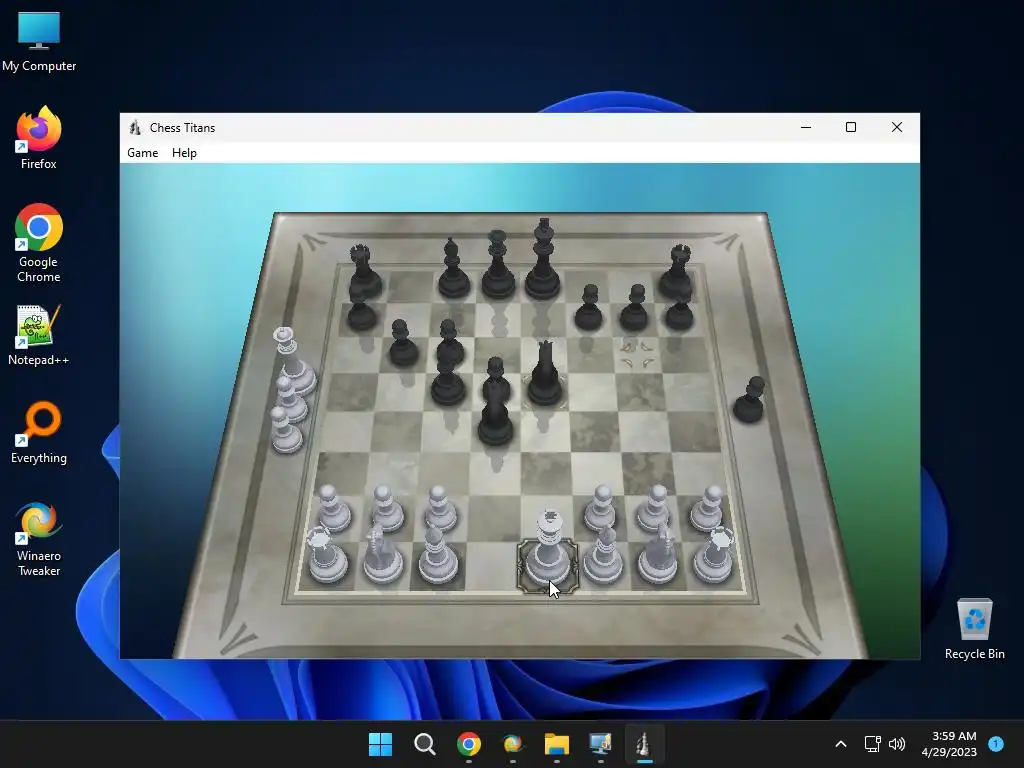This screenshot has height=768, width=1024.
Task: Open the clock showing 3:59 AM
Action: 949,744
